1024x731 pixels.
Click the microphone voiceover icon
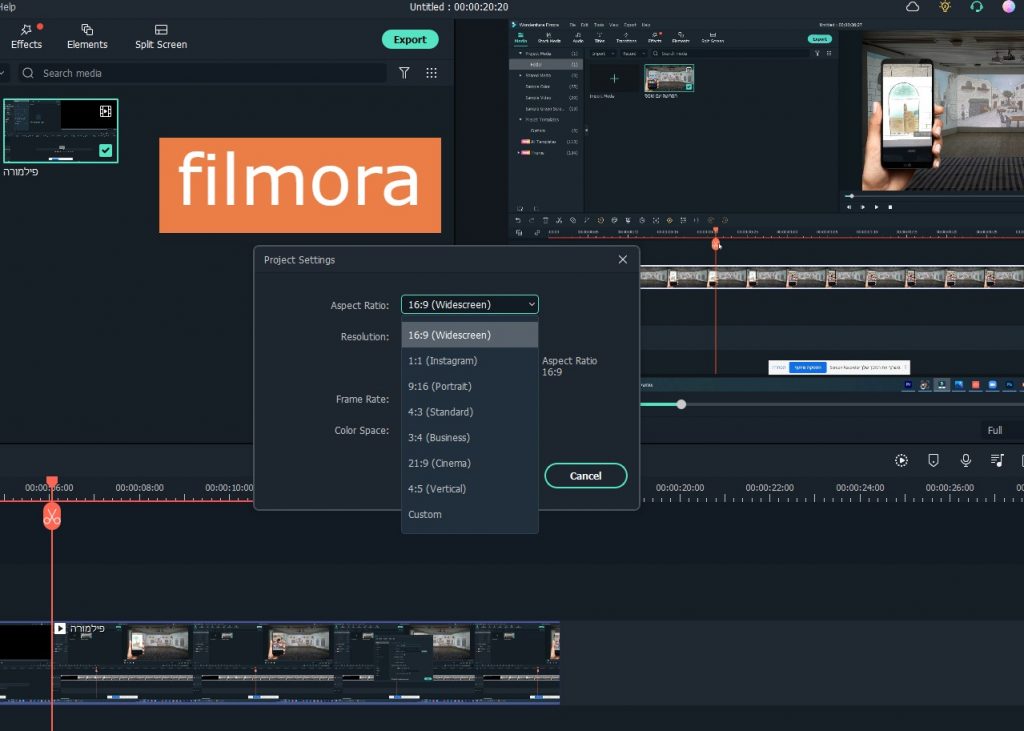[965, 461]
